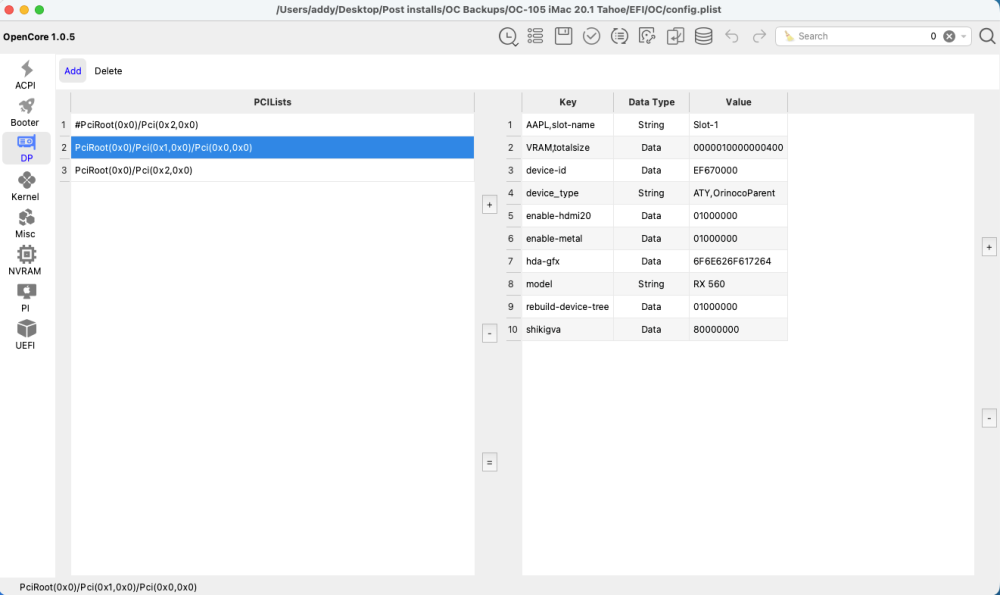Click the equals button between panels
The width and height of the screenshot is (1000, 595).
click(489, 462)
